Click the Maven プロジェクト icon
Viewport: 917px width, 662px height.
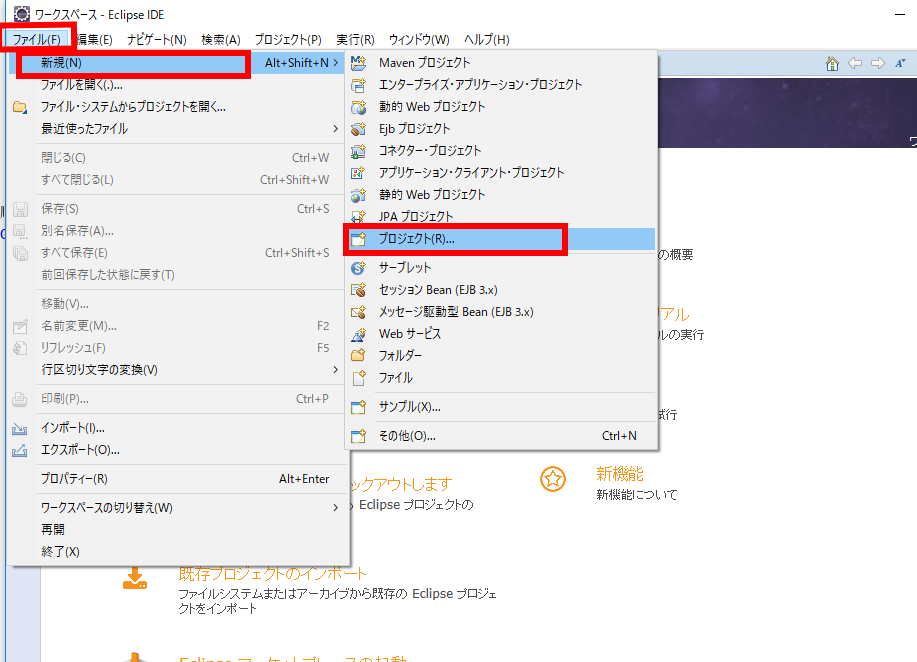(x=358, y=63)
